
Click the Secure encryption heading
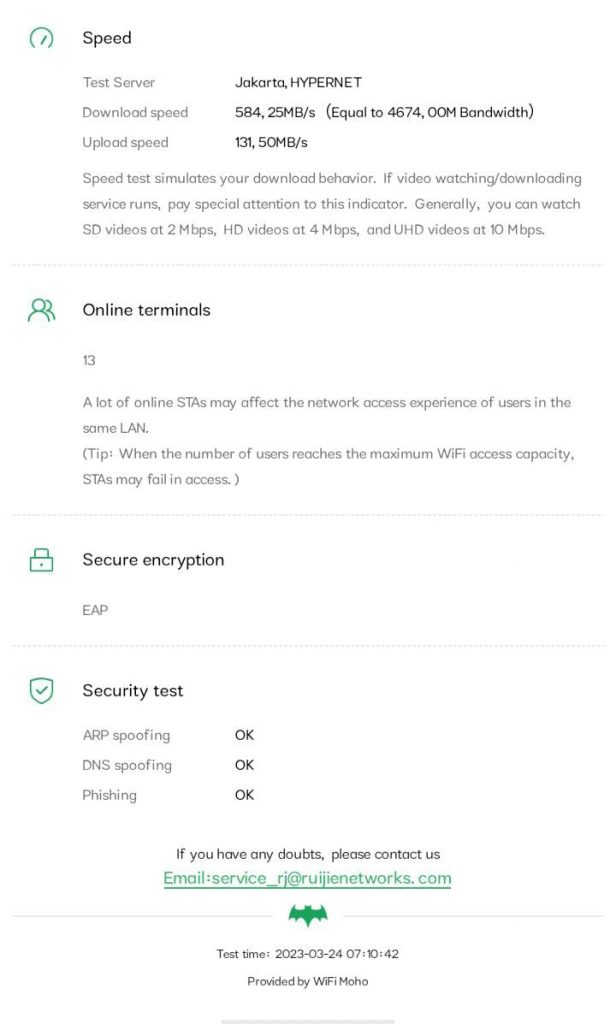[x=153, y=560]
